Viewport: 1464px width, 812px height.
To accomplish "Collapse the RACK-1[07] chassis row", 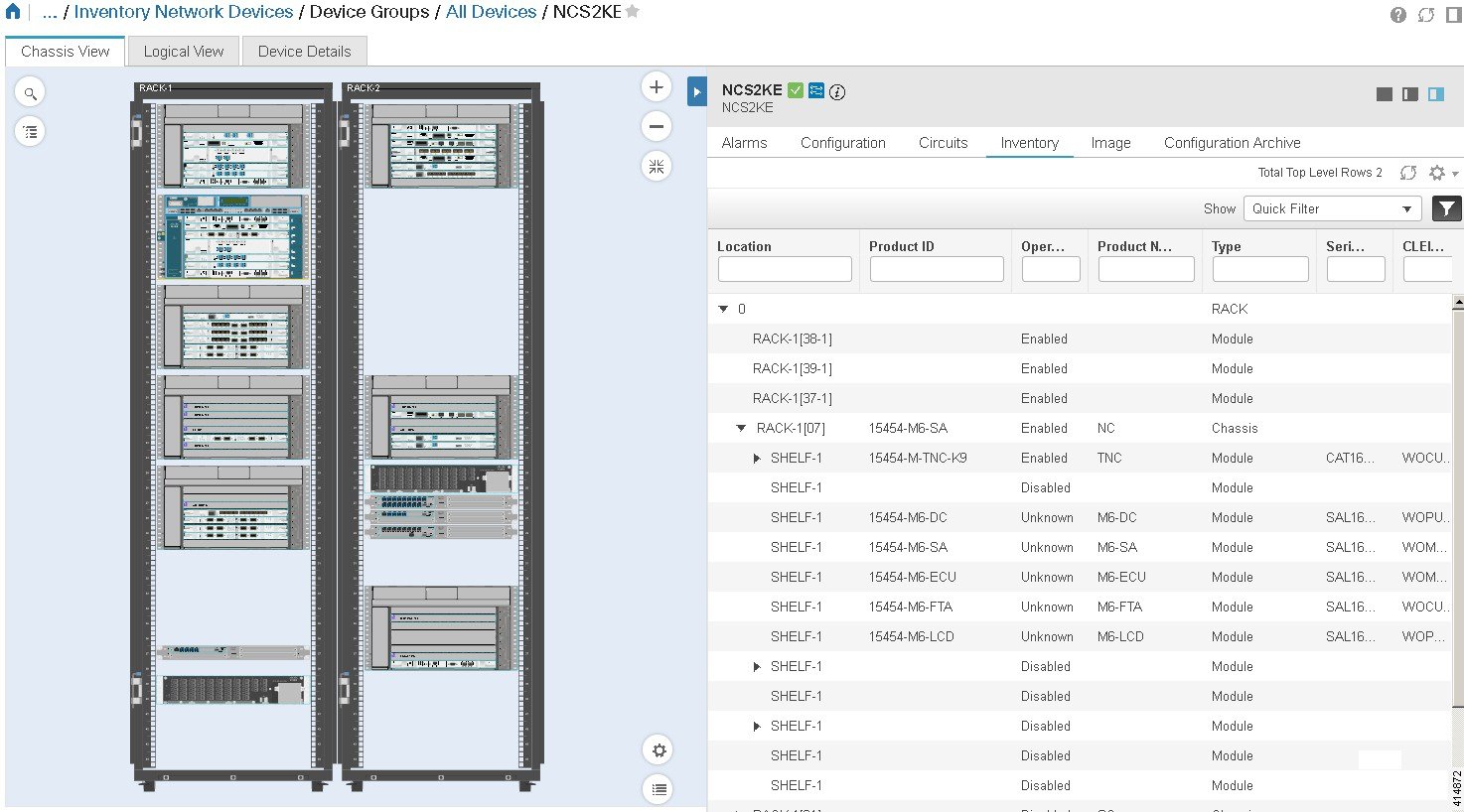I will [x=741, y=429].
